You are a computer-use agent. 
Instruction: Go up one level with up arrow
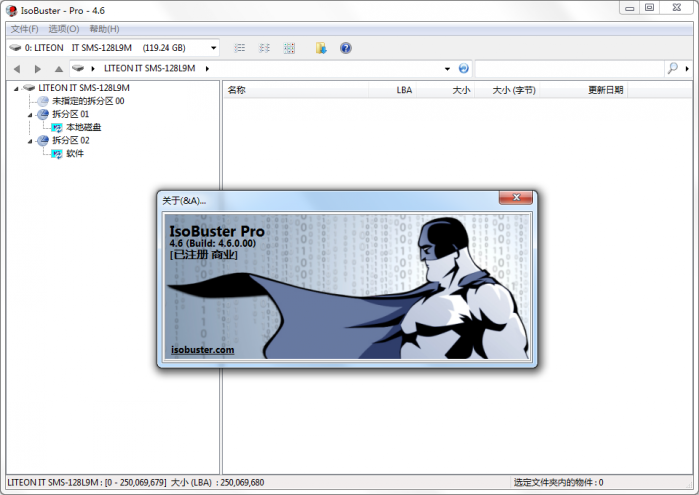[58, 69]
